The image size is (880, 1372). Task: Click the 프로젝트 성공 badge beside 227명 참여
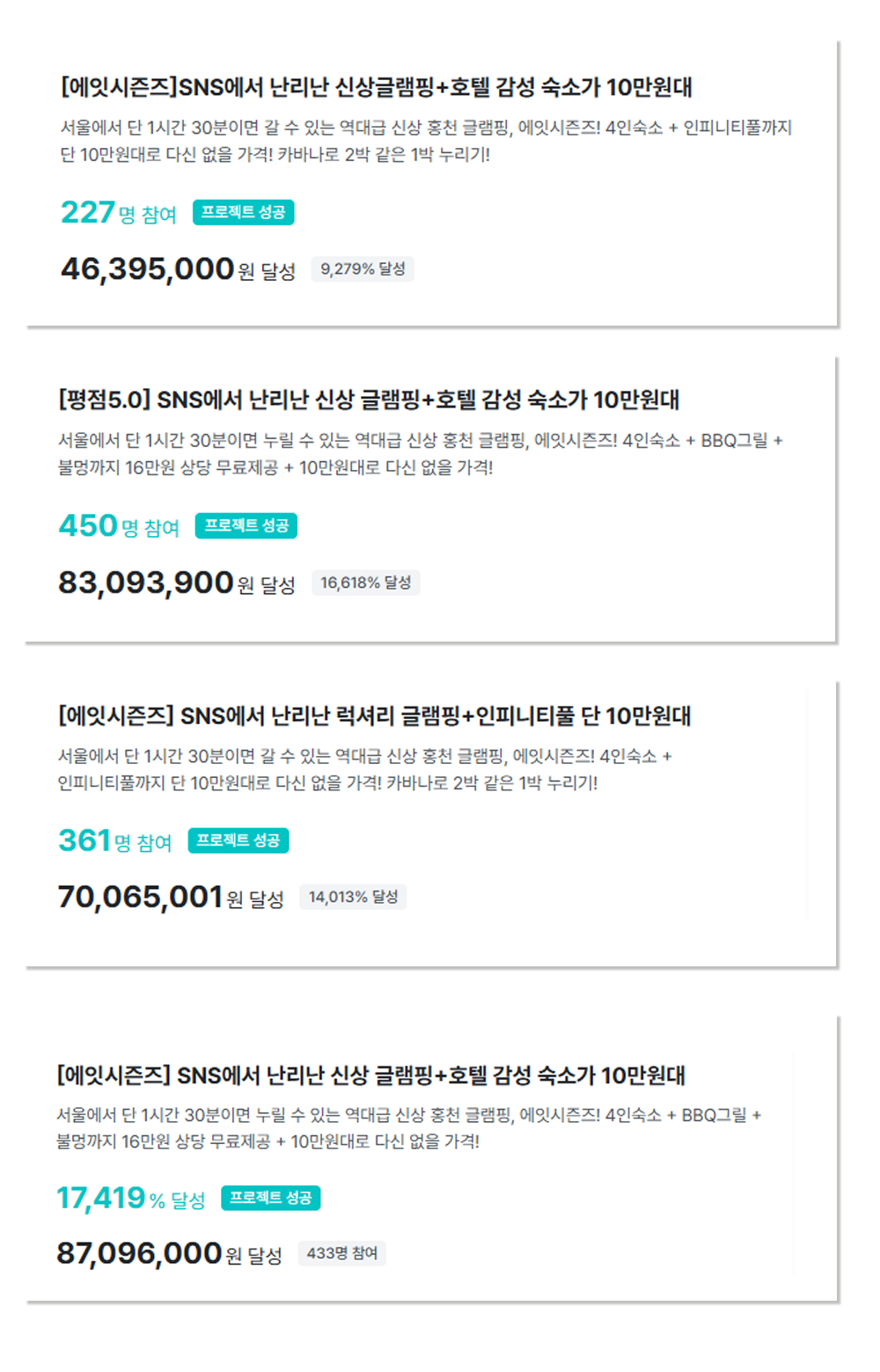(x=244, y=212)
